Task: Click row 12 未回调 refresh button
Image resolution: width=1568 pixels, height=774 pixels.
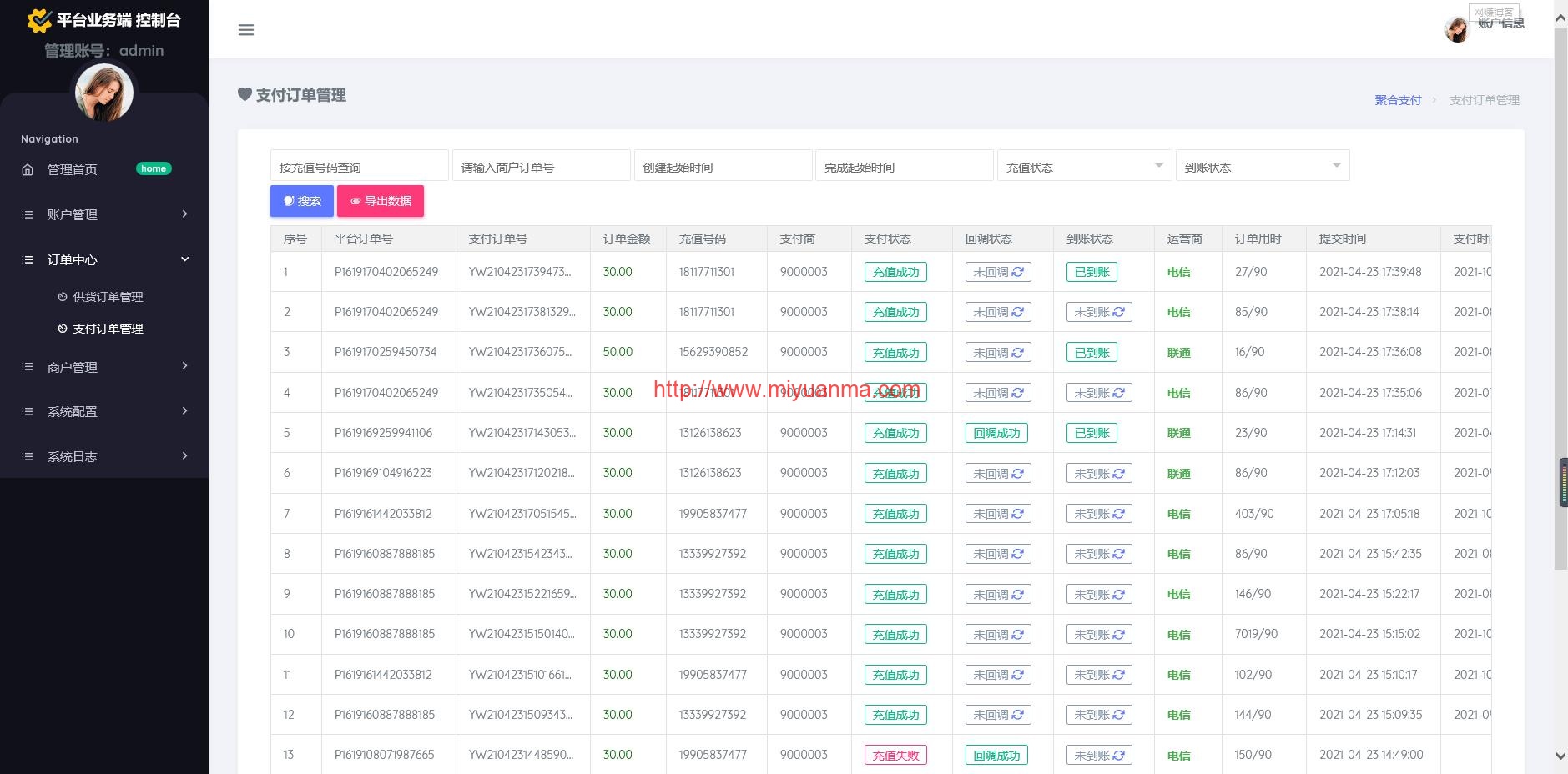Action: coord(998,715)
